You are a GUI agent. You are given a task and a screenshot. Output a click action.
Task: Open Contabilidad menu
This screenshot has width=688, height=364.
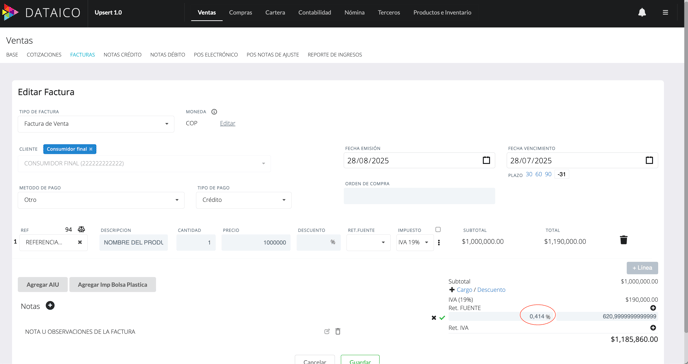coord(315,13)
